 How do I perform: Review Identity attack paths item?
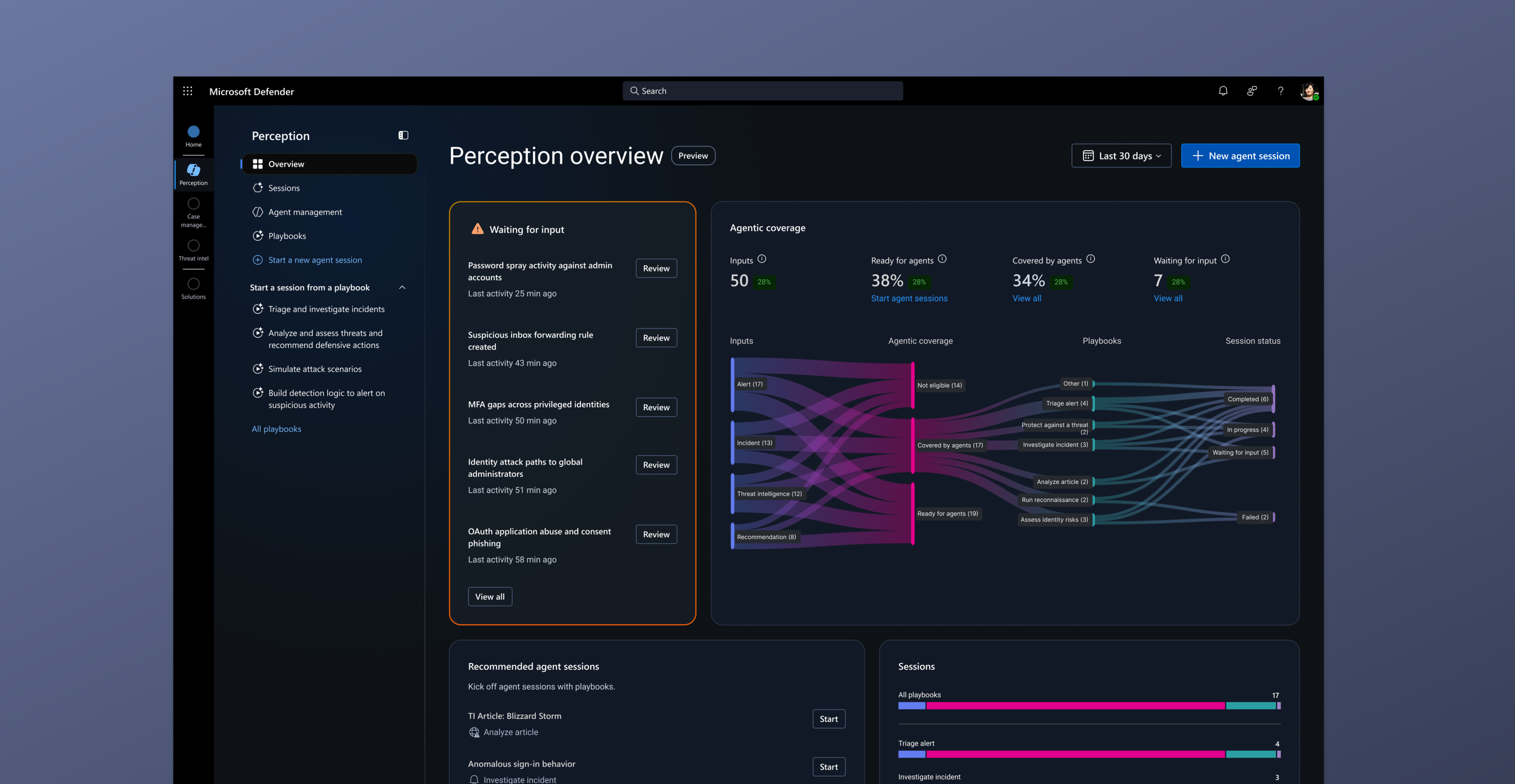point(656,465)
